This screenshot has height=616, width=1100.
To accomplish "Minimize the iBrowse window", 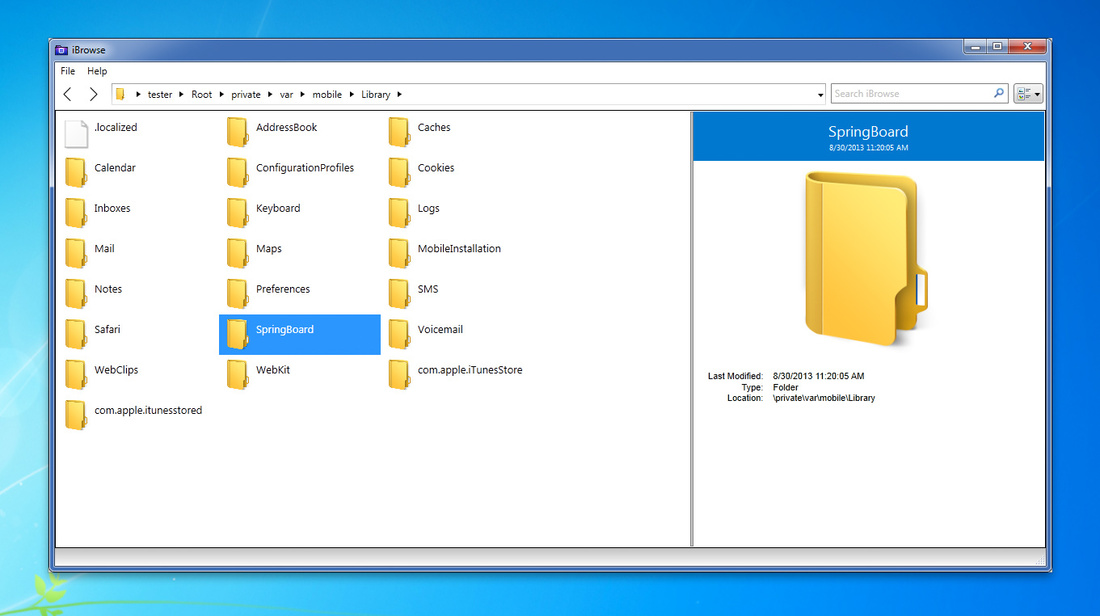I will pyautogui.click(x=974, y=46).
